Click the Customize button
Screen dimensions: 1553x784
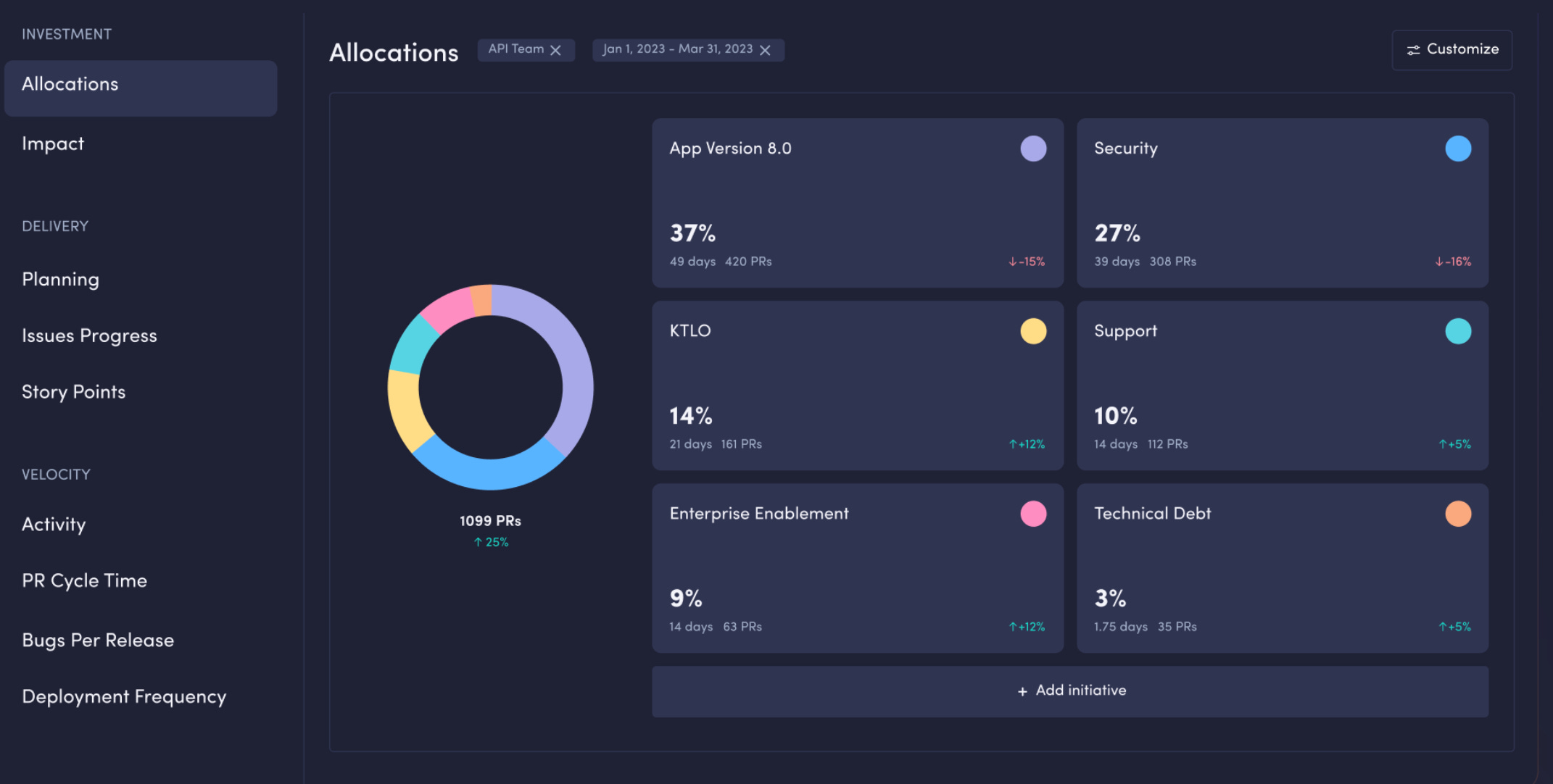(x=1451, y=50)
